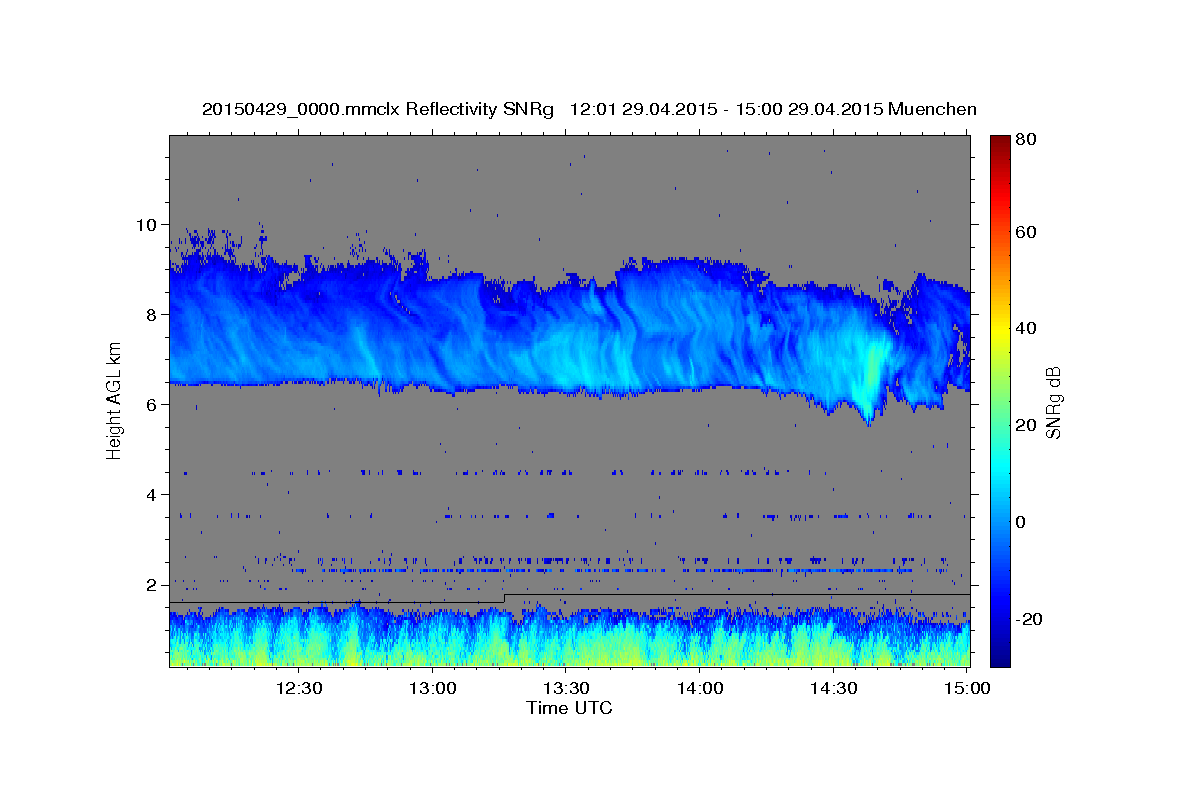The image size is (1200, 800).
Task: Click the dark blue bottom of the colorbar
Action: click(x=1000, y=655)
